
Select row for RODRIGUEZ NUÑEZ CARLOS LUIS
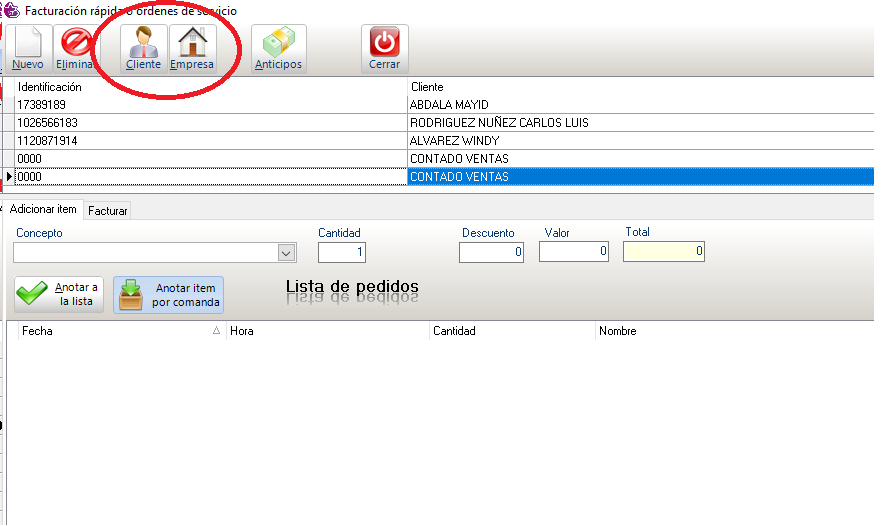[x=498, y=123]
